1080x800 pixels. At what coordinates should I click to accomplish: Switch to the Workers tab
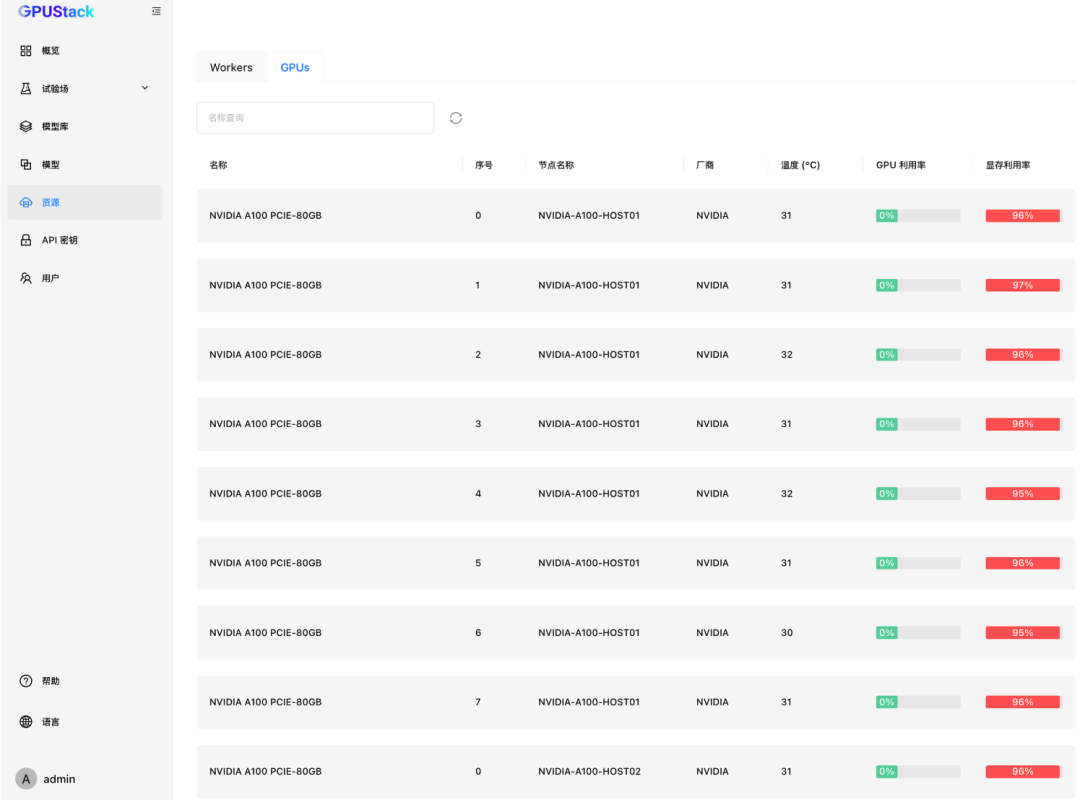click(231, 68)
